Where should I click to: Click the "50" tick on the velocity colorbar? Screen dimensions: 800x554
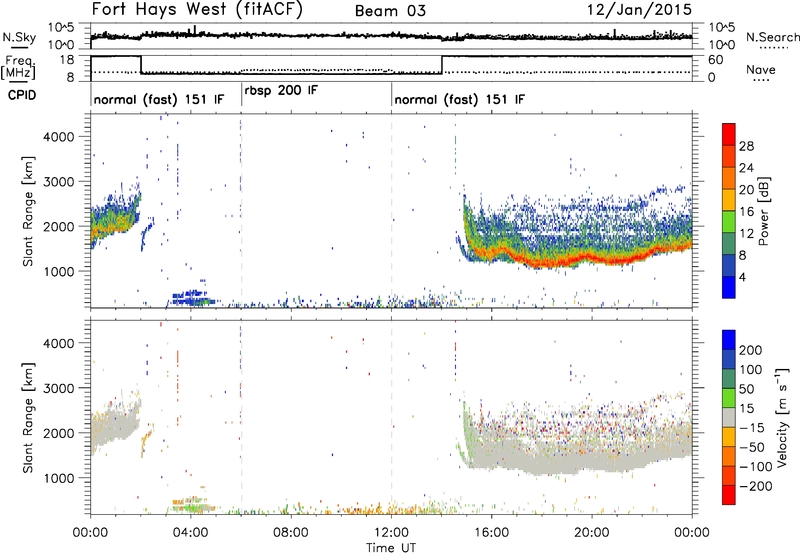[746, 389]
